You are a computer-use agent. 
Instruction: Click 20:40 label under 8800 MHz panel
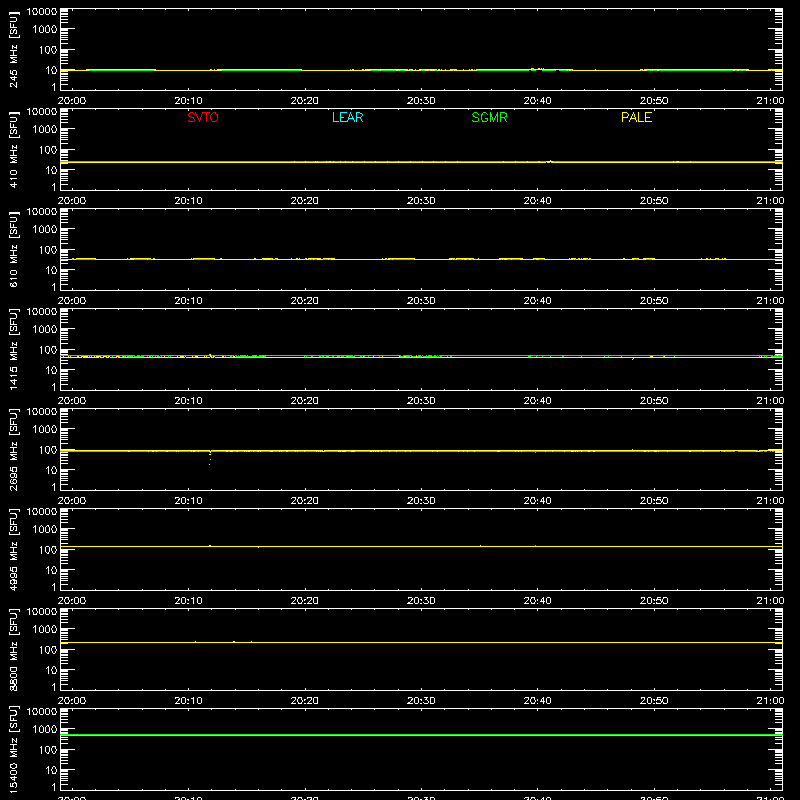point(537,701)
